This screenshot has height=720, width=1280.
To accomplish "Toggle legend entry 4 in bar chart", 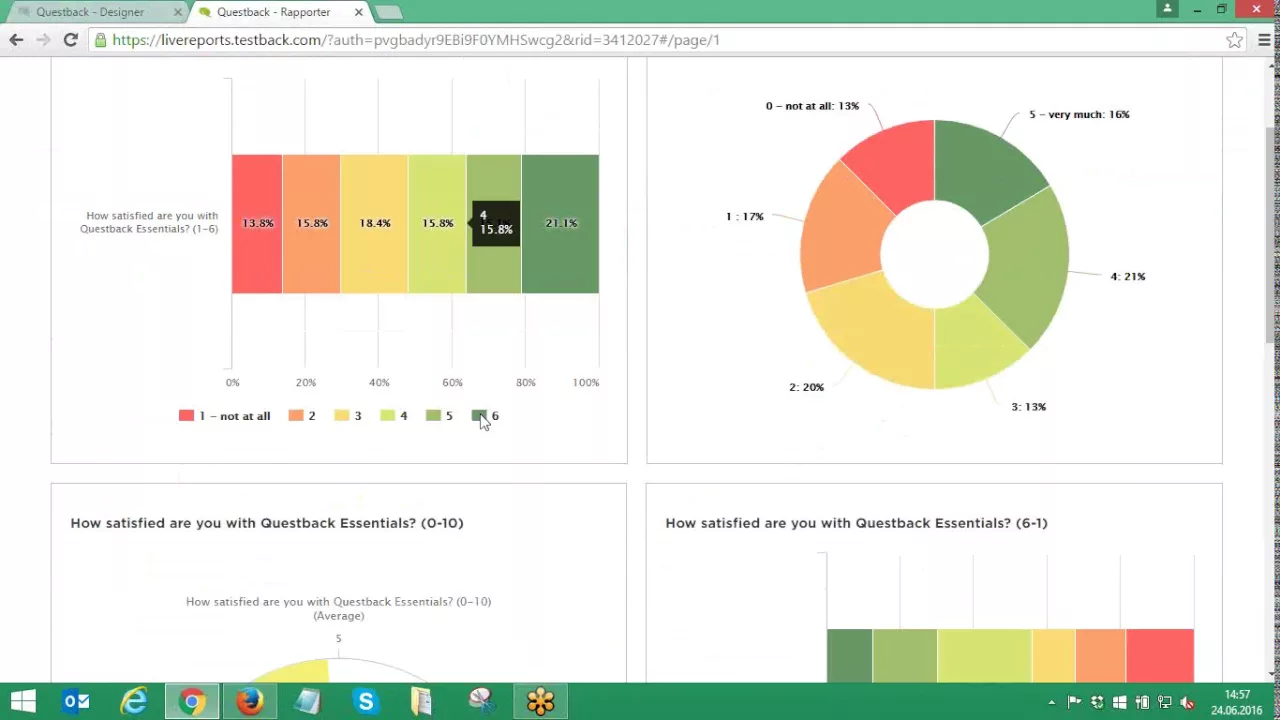I will (394, 416).
